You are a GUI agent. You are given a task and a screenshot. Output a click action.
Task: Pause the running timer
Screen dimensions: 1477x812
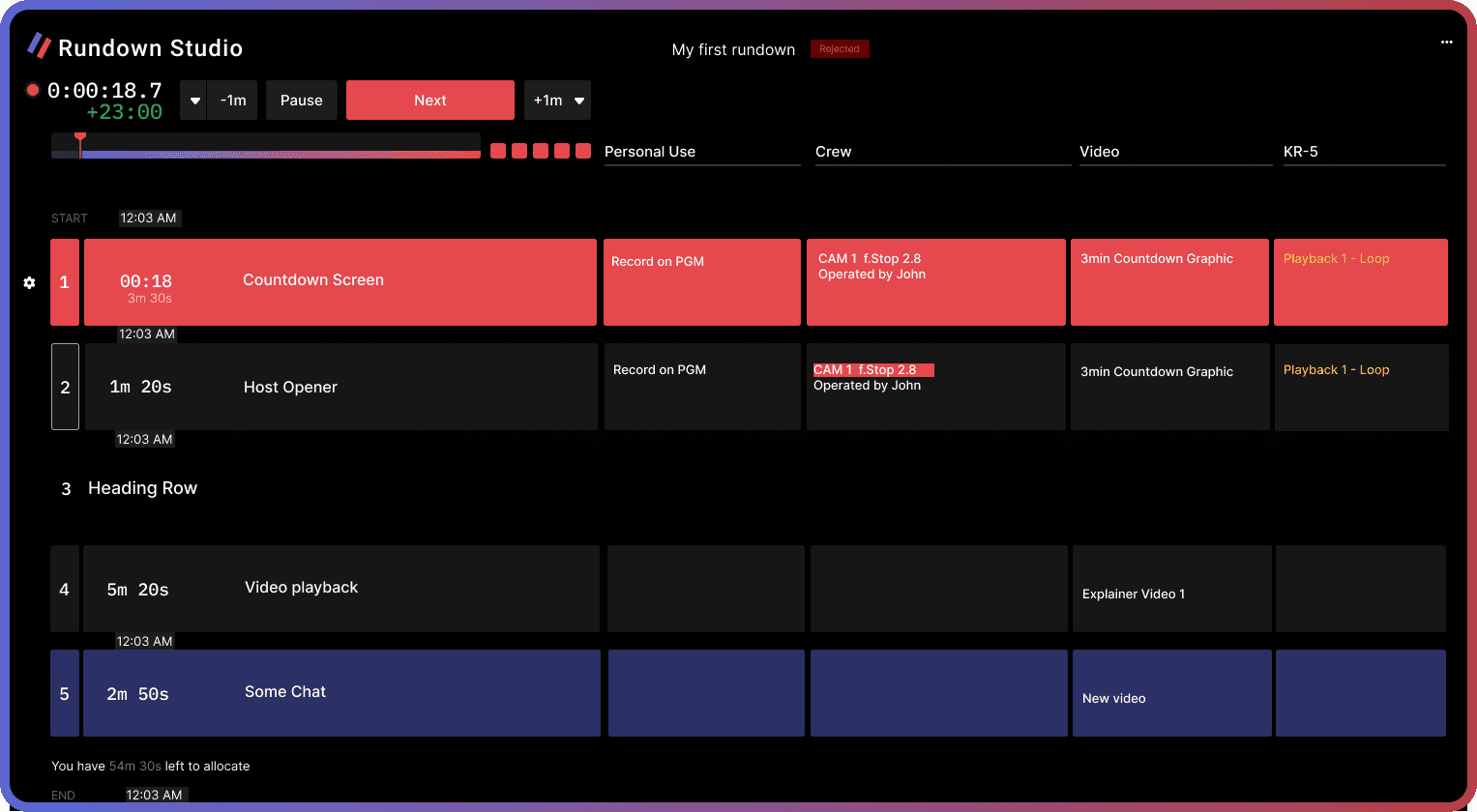click(301, 100)
